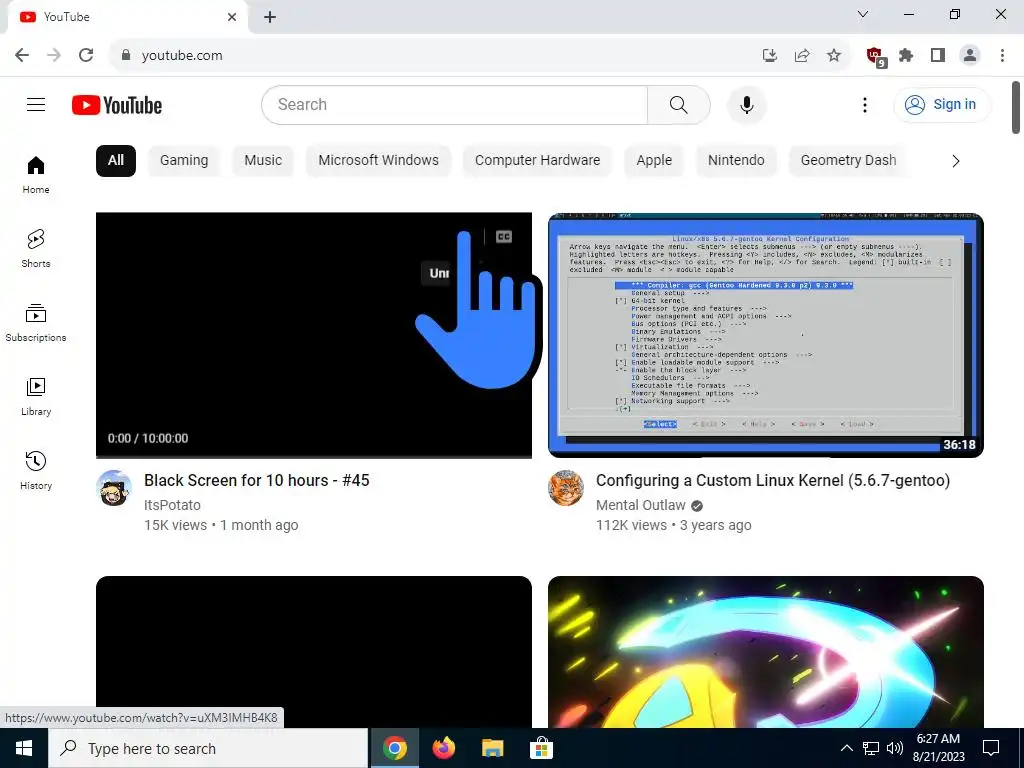Screen dimensions: 1024x768
Task: Select the Geometry Dash chip
Action: 848,161
